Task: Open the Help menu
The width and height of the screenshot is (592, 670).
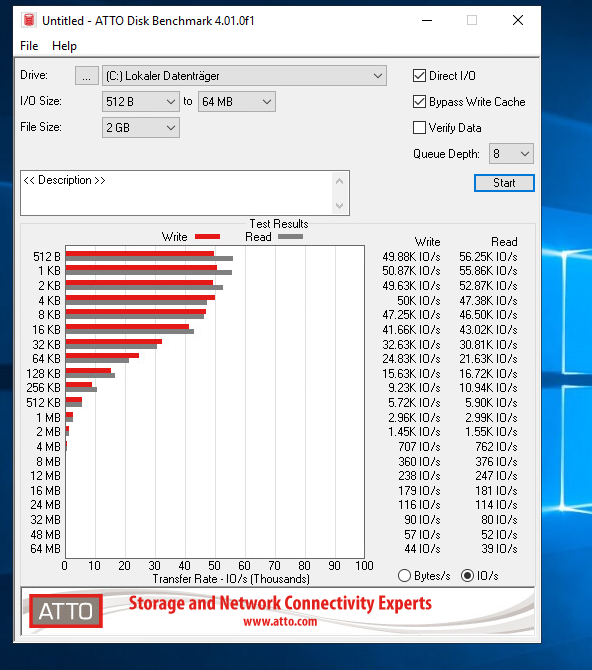Action: (64, 46)
